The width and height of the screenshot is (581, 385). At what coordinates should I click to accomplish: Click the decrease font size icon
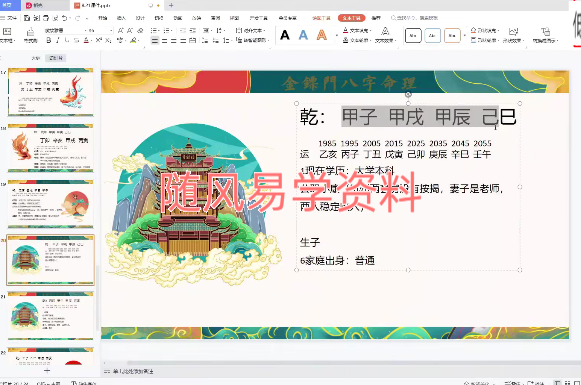(130, 30)
